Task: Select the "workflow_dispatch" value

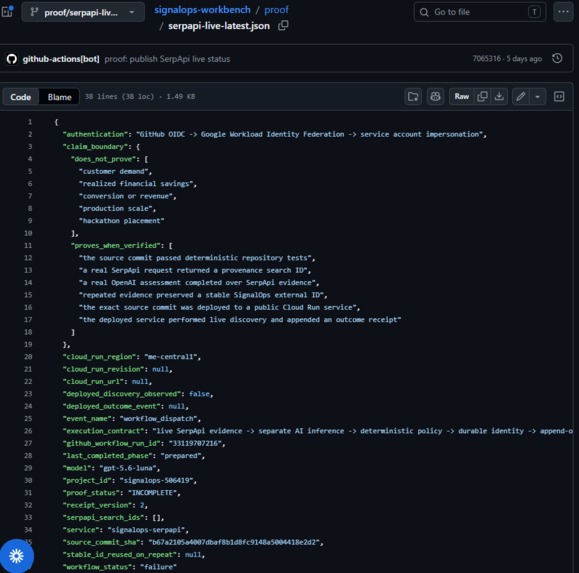Action: 158,419
